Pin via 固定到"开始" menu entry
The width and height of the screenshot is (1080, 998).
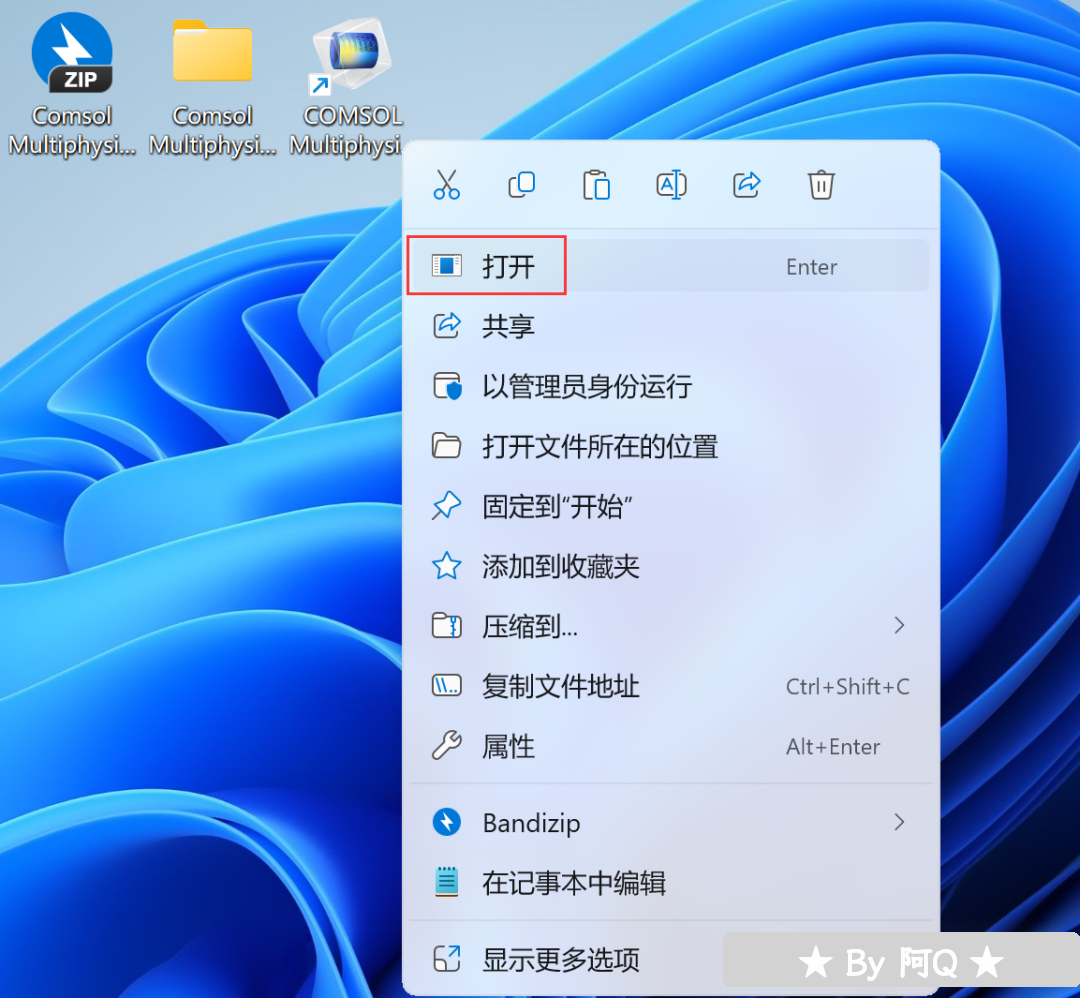pyautogui.click(x=669, y=506)
